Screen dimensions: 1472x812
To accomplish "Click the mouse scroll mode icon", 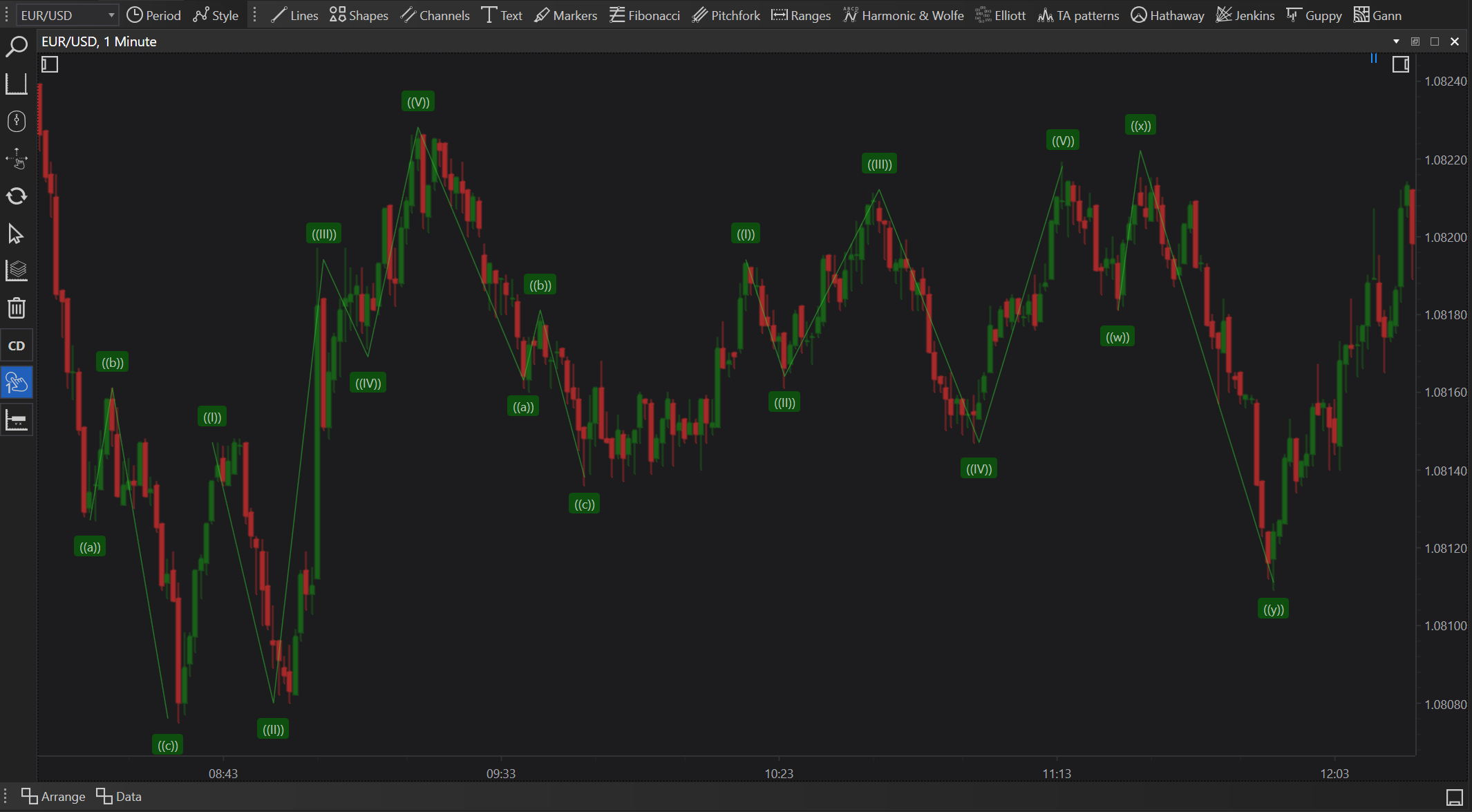I will (16, 122).
